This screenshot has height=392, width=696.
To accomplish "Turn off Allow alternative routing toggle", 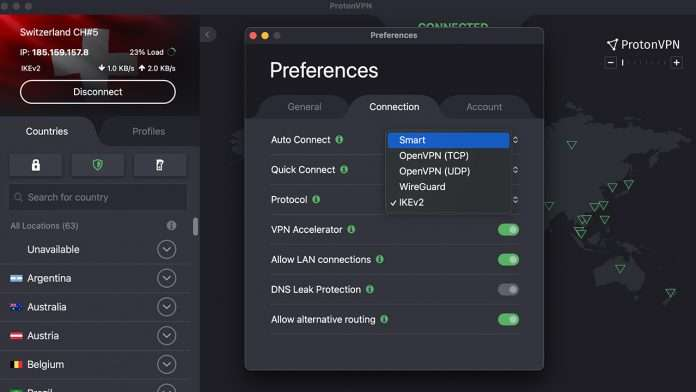I will pyautogui.click(x=508, y=320).
